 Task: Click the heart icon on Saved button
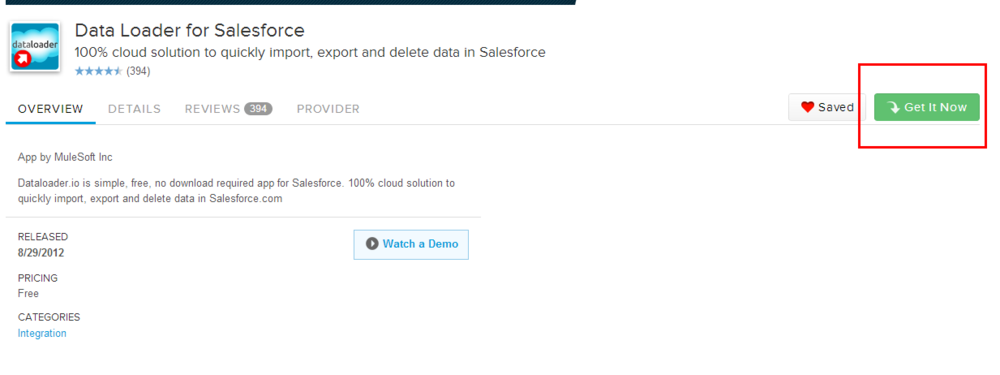[x=807, y=107]
